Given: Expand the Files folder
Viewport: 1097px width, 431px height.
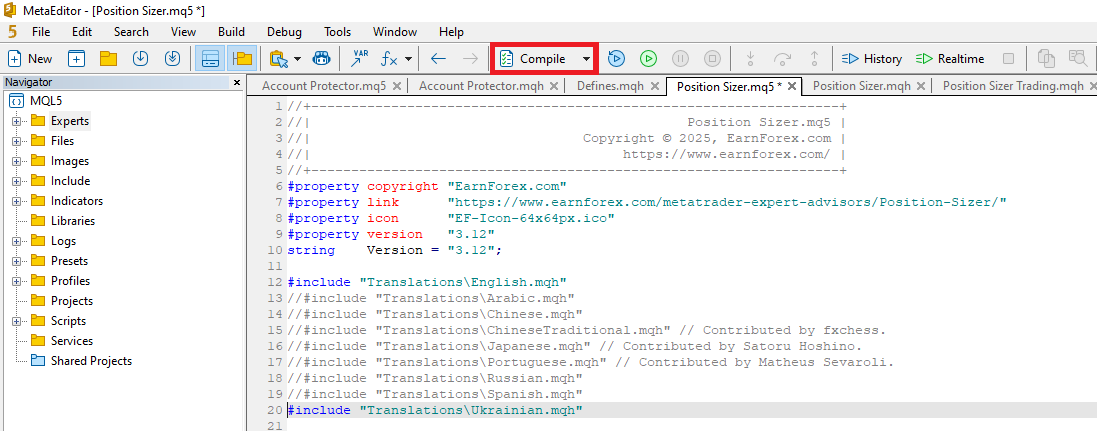Looking at the screenshot, I should pos(16,141).
